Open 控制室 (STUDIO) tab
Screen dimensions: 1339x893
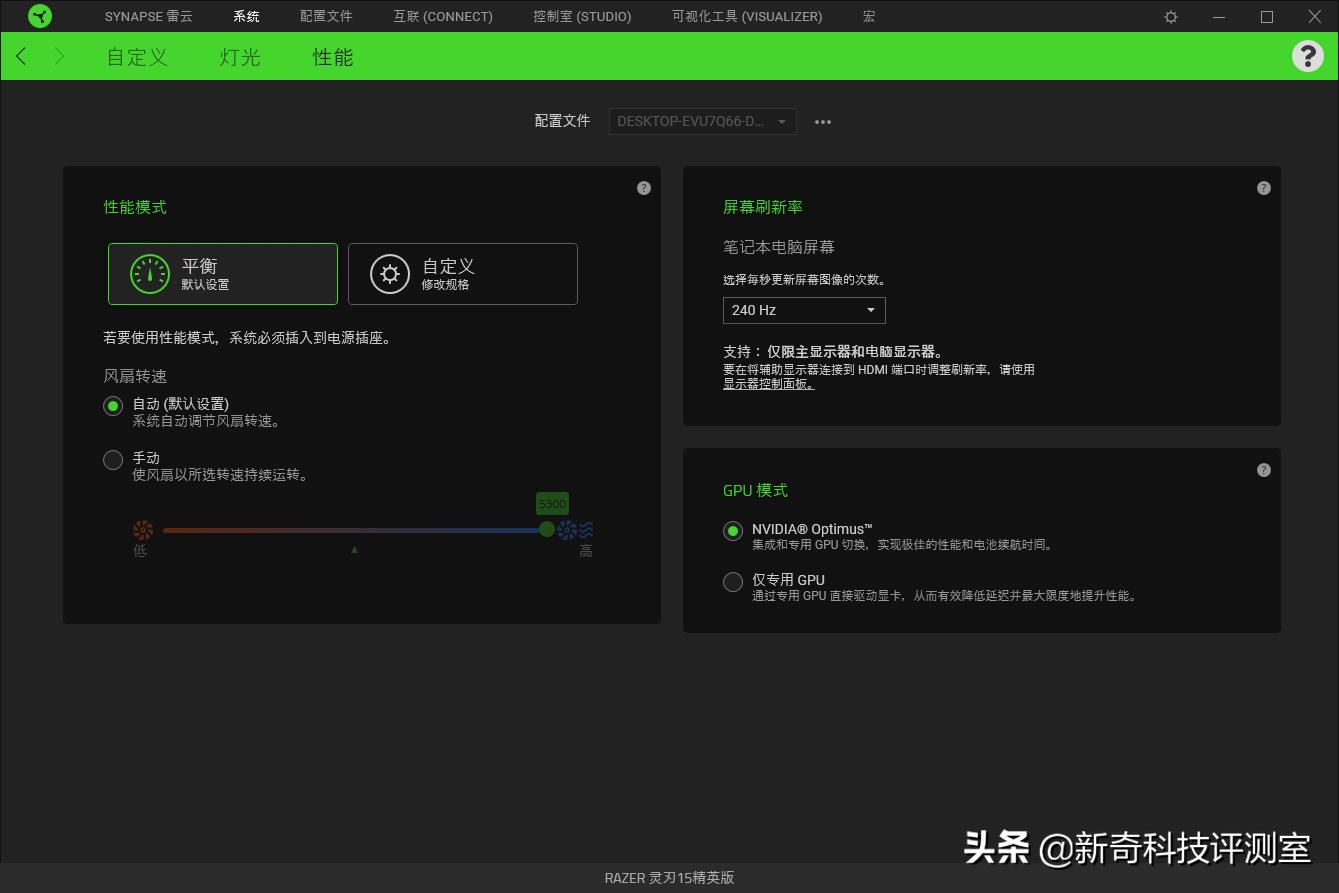(x=582, y=17)
